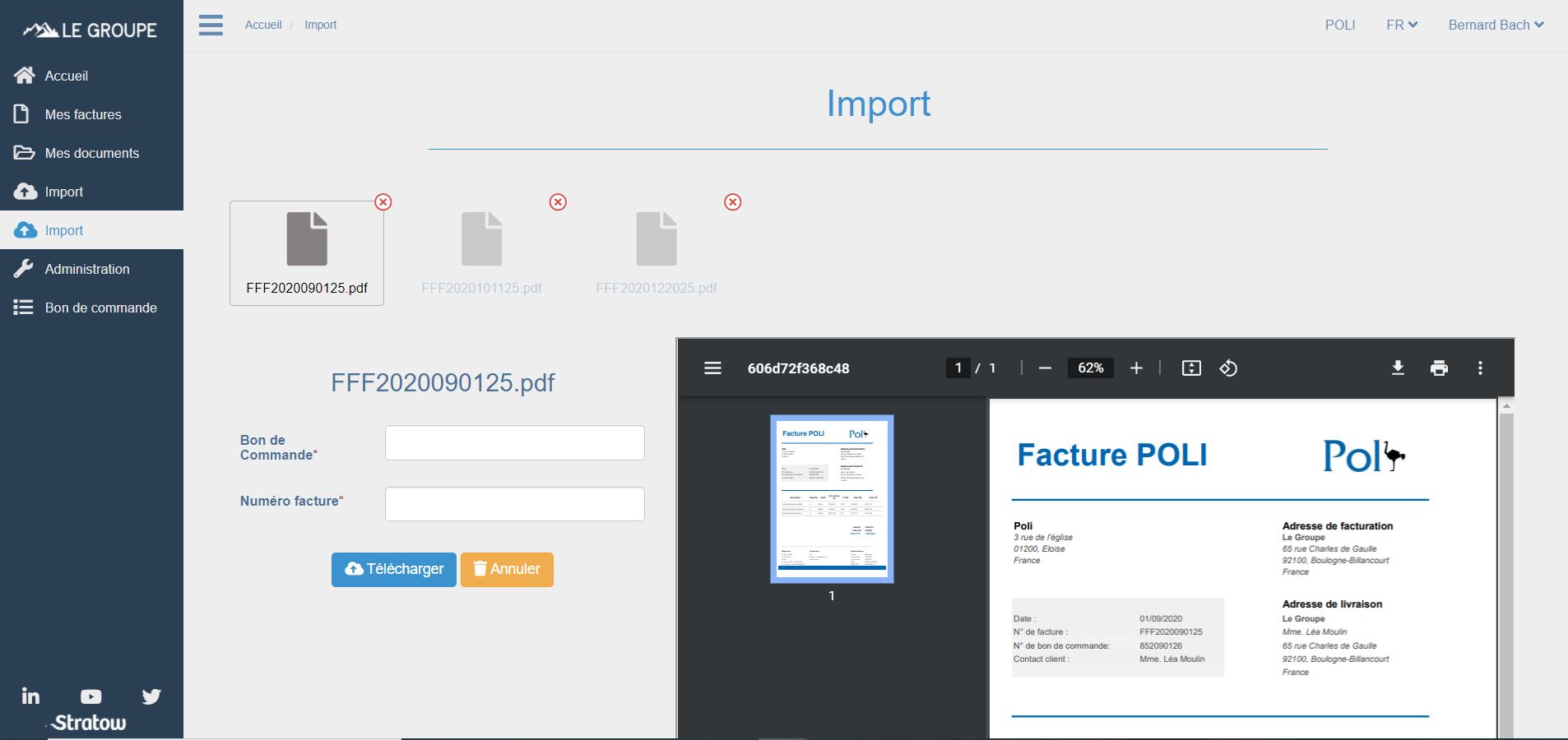
Task: Print the PDF from the viewer toolbar
Action: coord(1439,368)
